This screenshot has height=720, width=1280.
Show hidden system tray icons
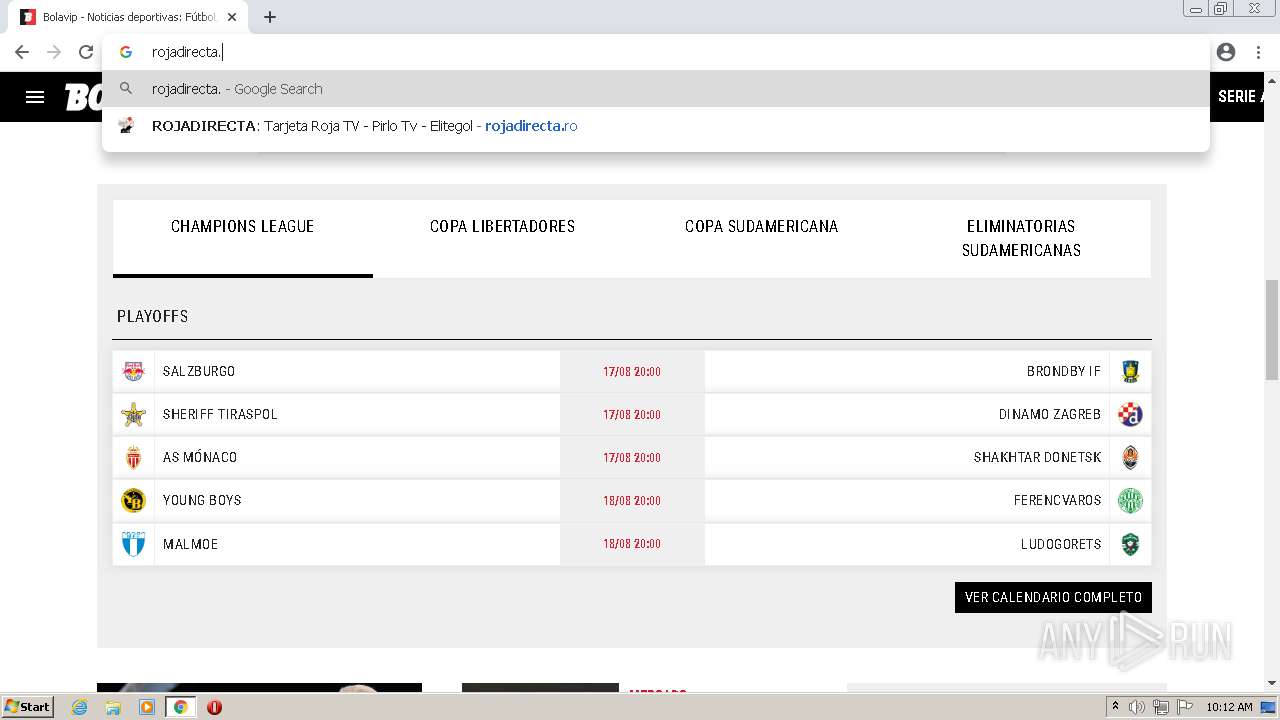point(1115,707)
